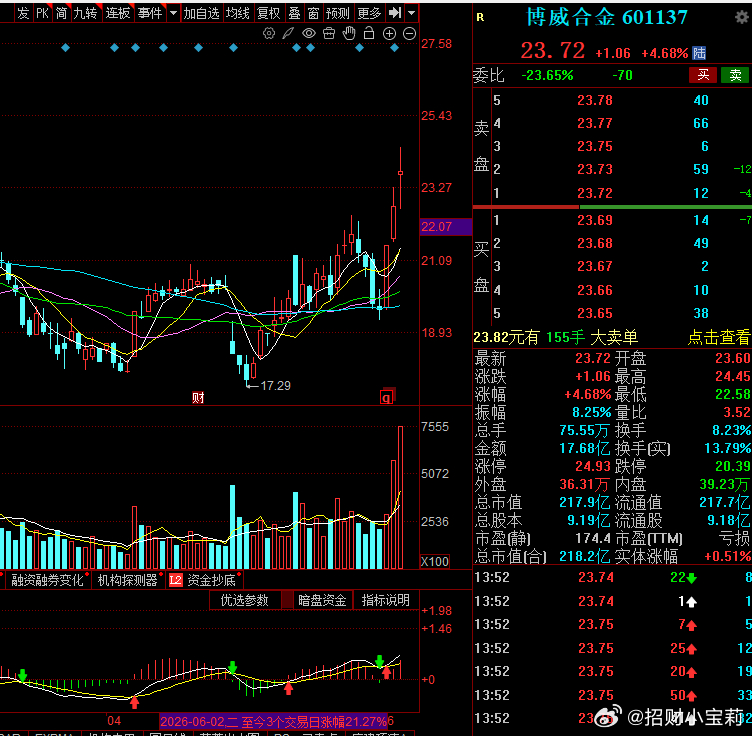Open the 事件 events item
Image resolution: width=752 pixels, height=736 pixels.
pos(150,13)
